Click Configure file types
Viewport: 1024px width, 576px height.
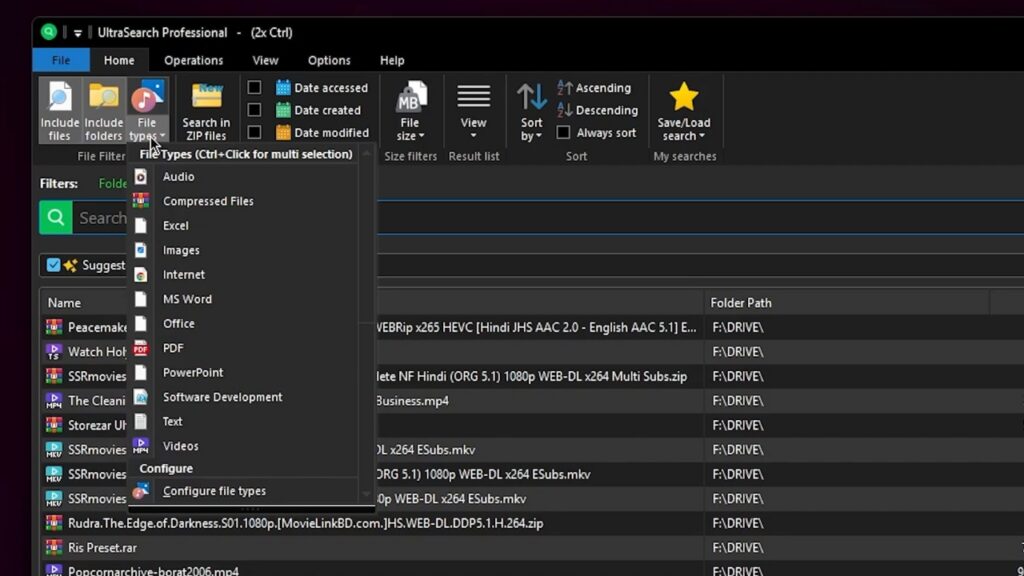pos(214,491)
